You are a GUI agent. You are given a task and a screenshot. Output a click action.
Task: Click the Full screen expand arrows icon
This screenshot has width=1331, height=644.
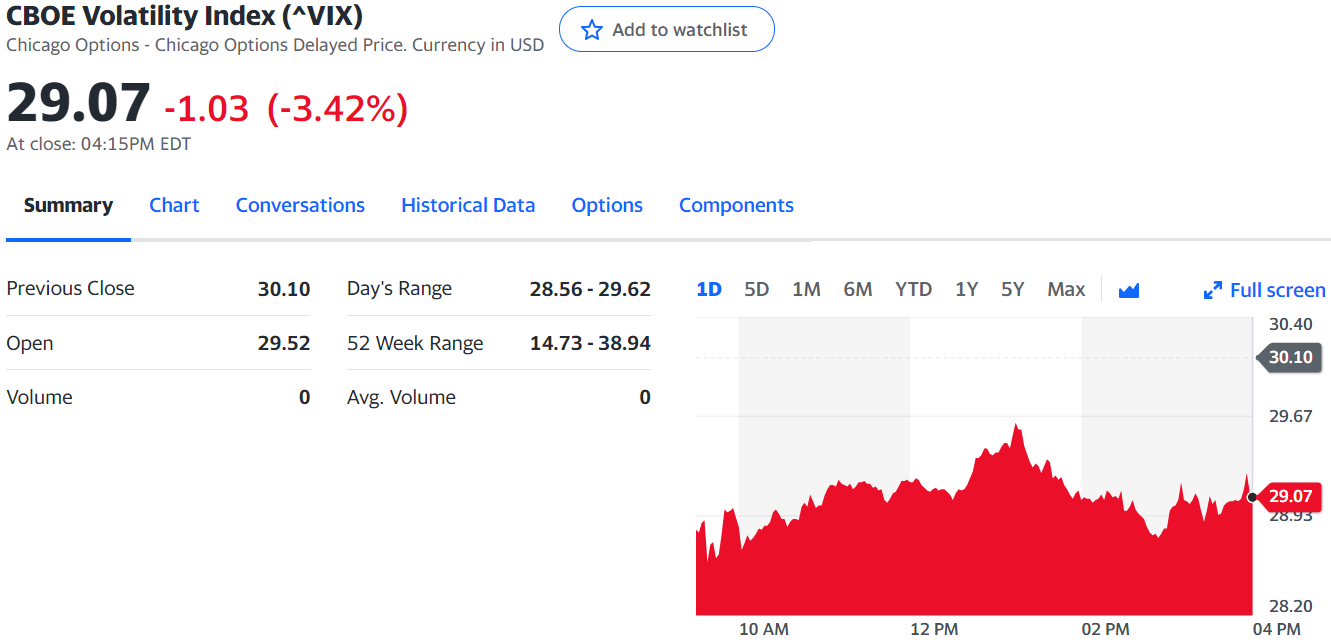pyautogui.click(x=1213, y=290)
